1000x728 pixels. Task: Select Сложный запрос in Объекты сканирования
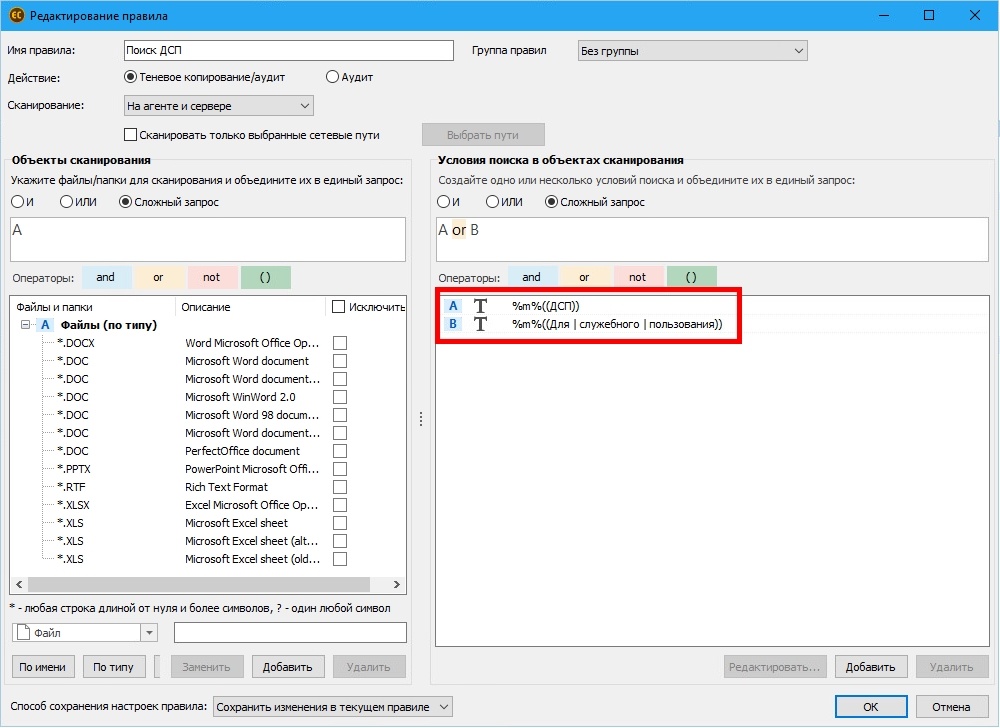click(125, 202)
